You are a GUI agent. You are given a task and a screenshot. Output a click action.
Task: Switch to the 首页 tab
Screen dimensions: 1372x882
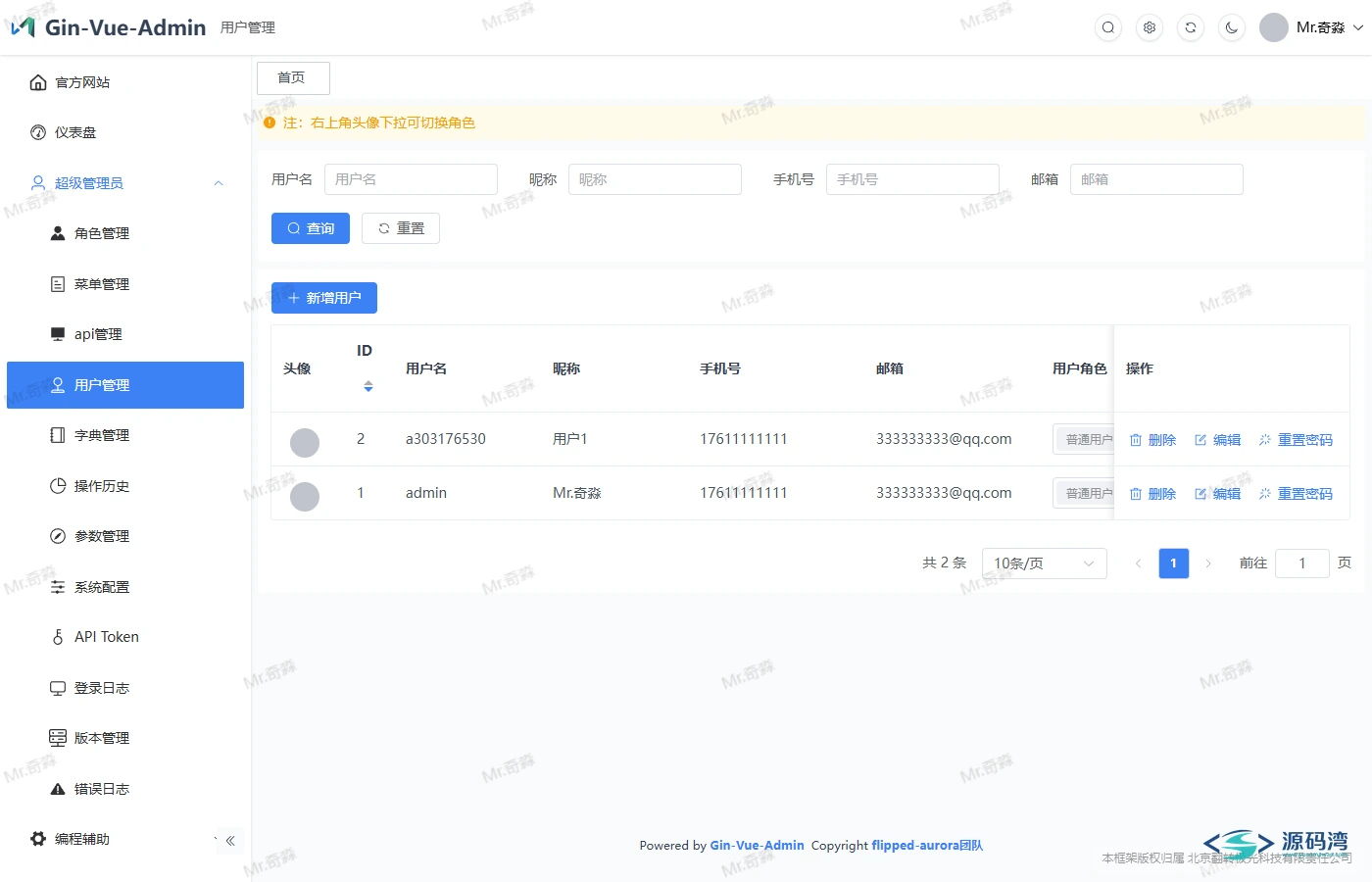click(x=293, y=78)
